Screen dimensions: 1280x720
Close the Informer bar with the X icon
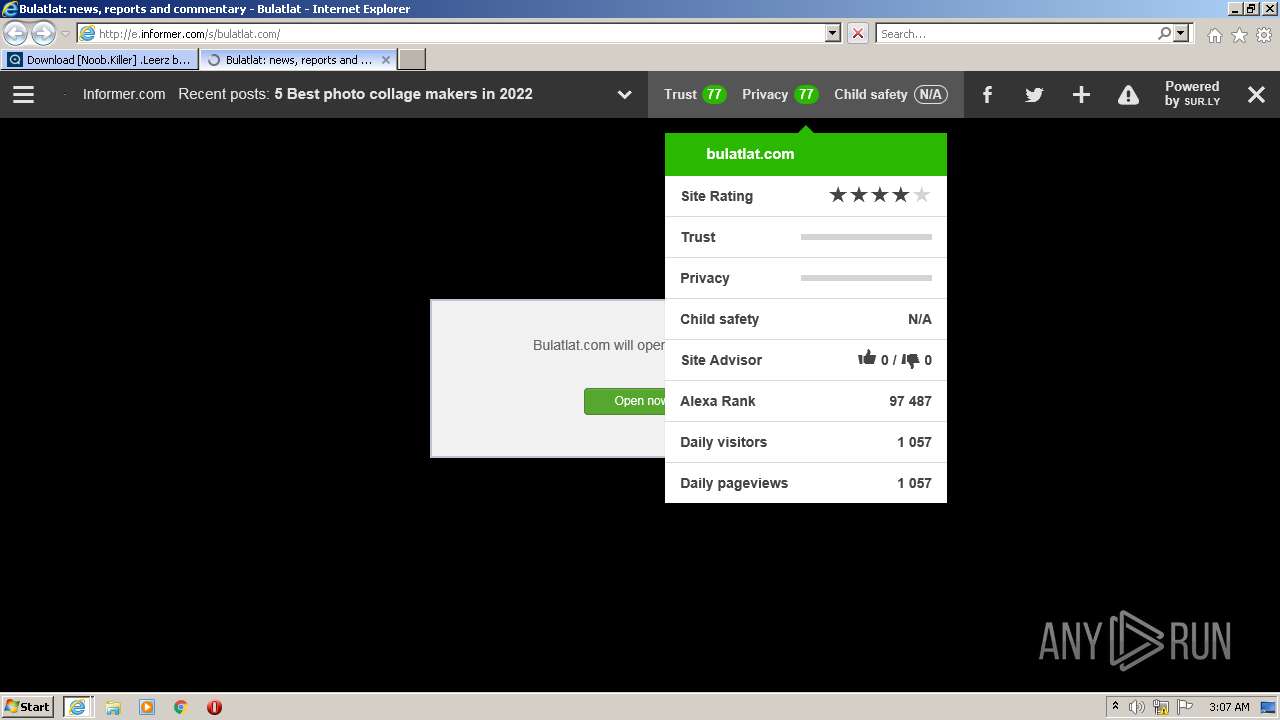pos(1256,94)
